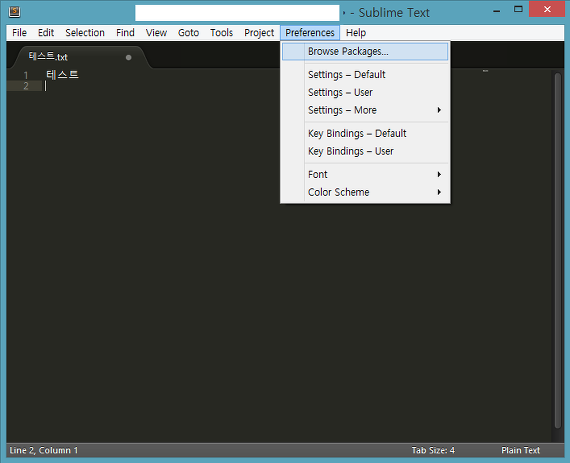Expand the Font submenu

click(x=365, y=174)
